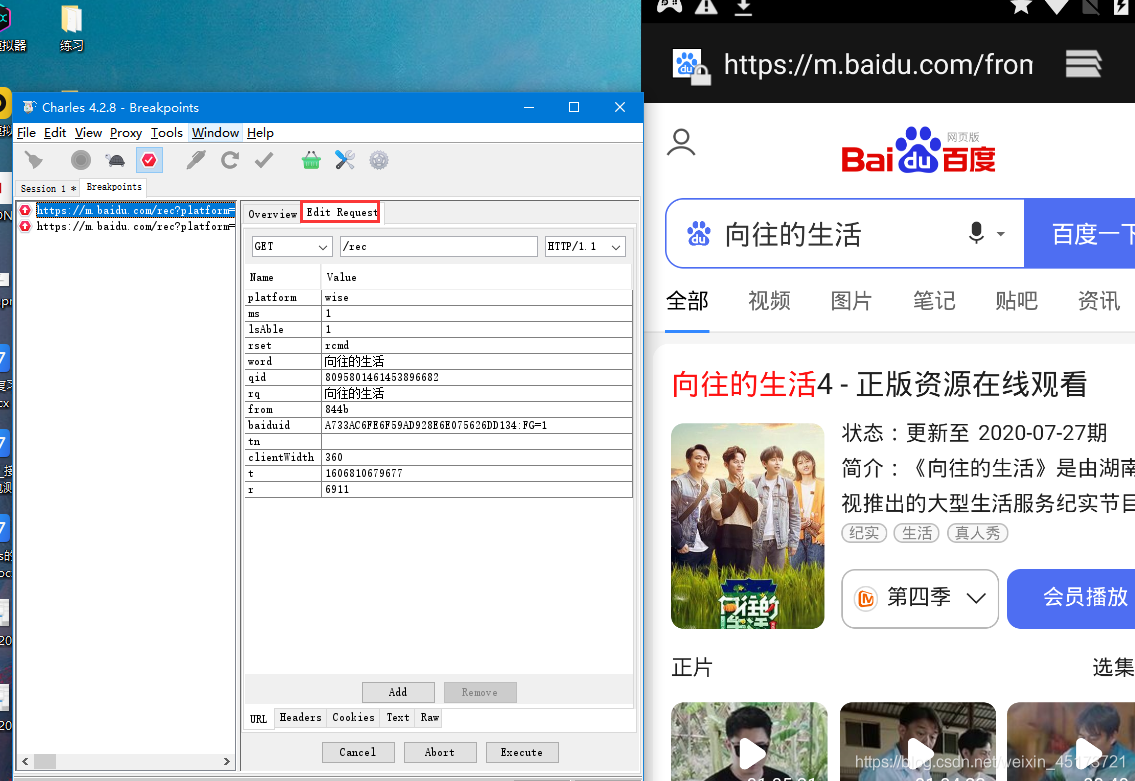The height and width of the screenshot is (781, 1135).
Task: Click the horizontal scrollbar thumb in breakpoint list
Action: pos(45,761)
